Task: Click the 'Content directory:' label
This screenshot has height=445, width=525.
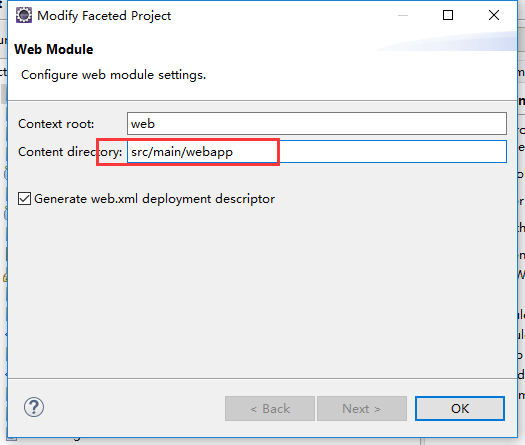Action: point(70,152)
